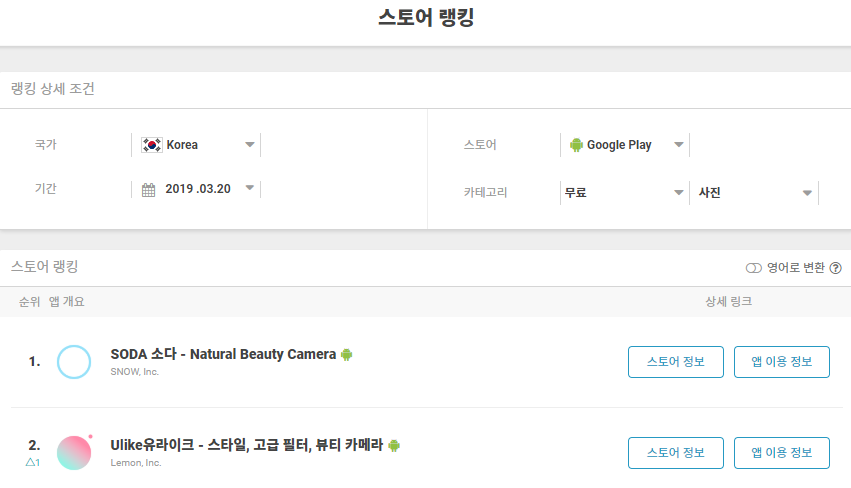Expand the Google Play store dropdown
The width and height of the screenshot is (851, 488).
[x=625, y=145]
